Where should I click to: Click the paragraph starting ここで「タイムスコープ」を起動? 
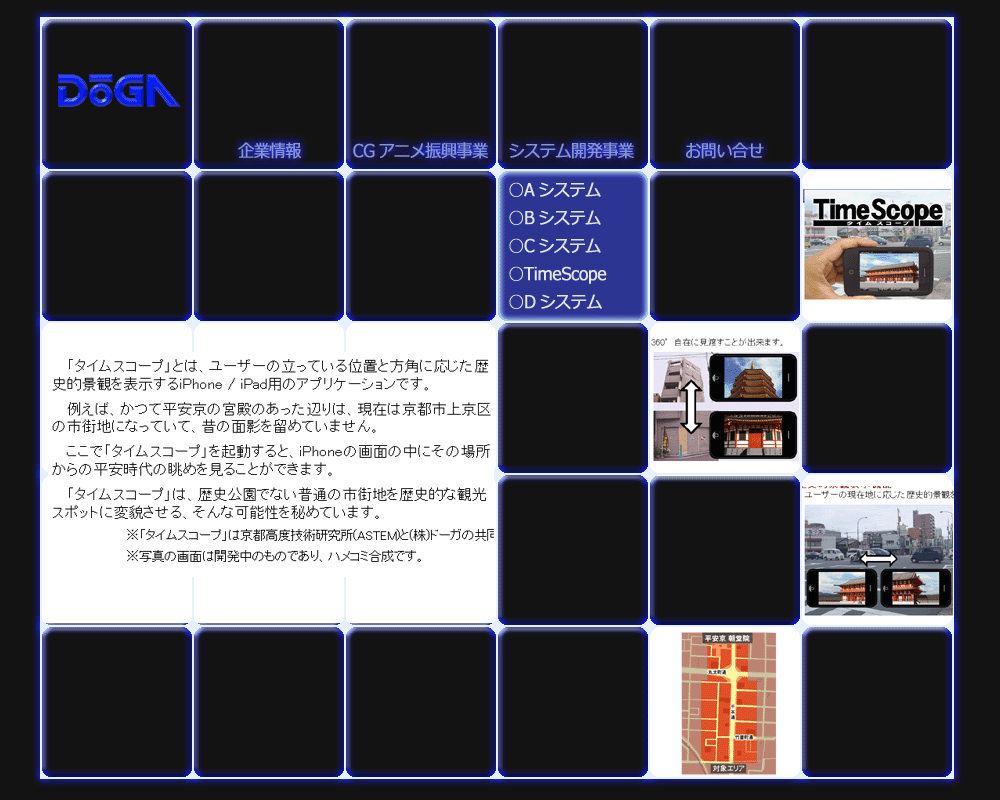click(x=270, y=460)
